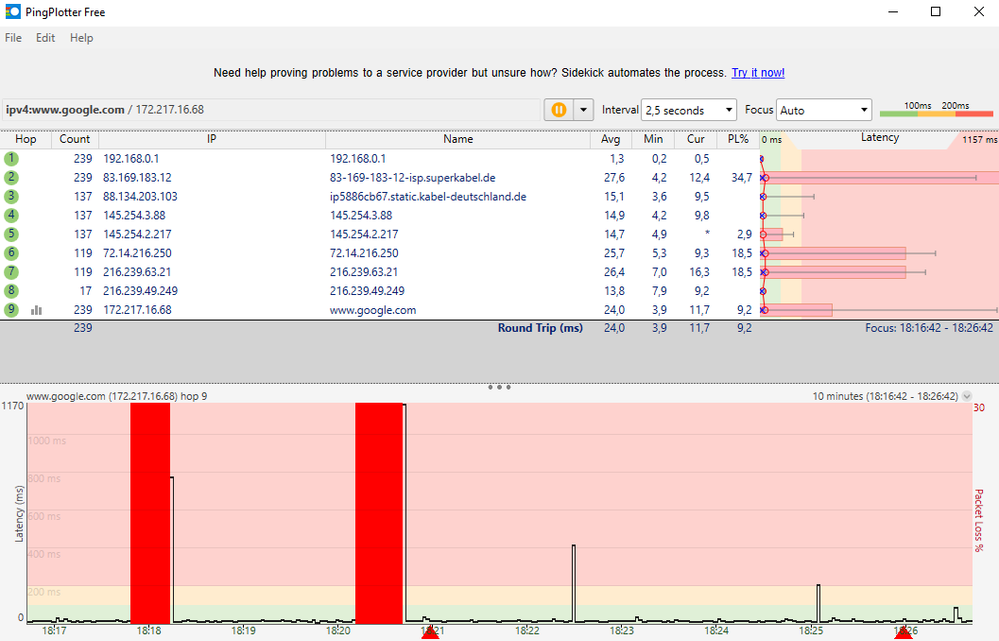Click the 100ms/200ms latency color scale
The image size is (999, 641).
[x=937, y=112]
